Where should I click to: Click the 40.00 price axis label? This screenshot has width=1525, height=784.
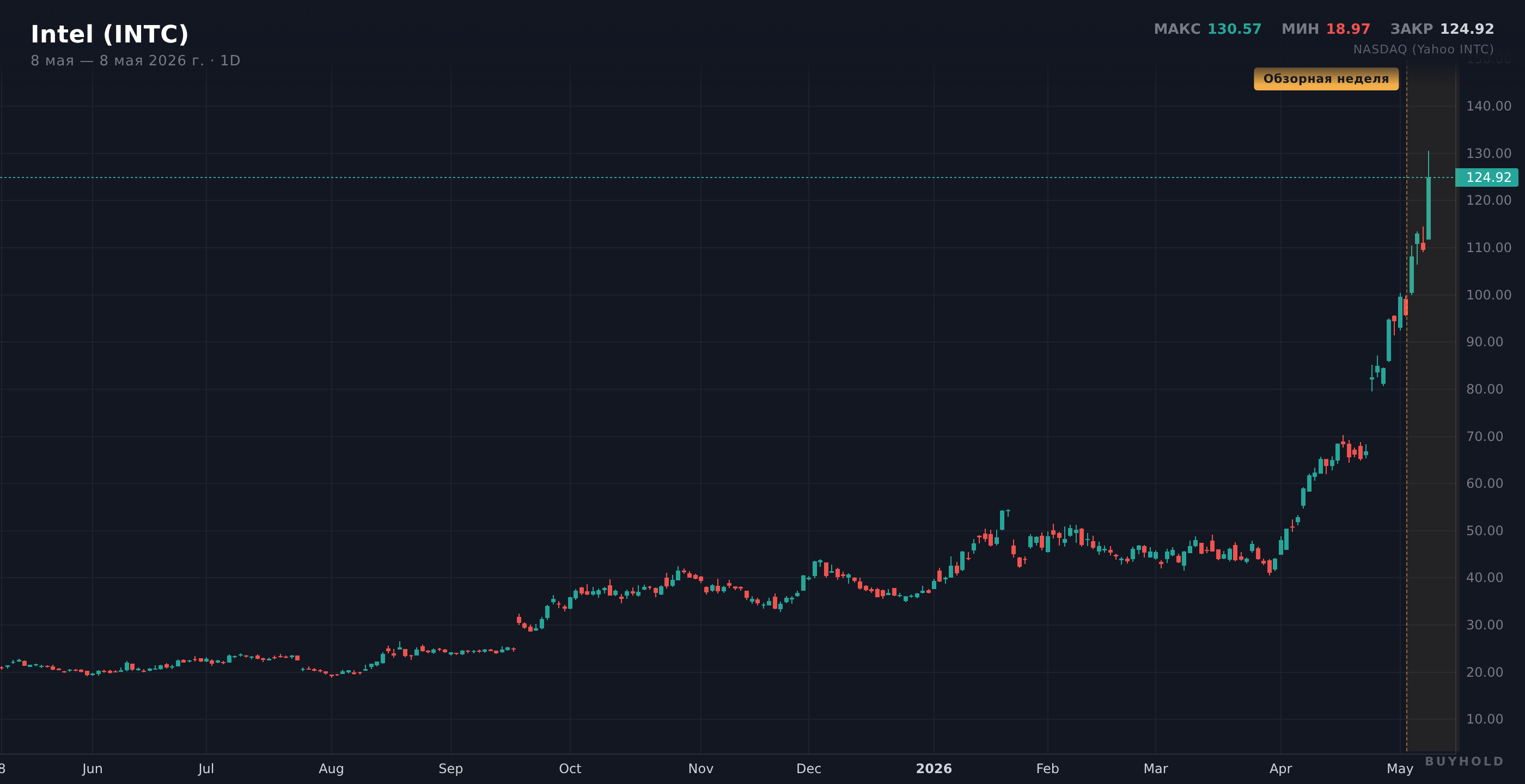click(1484, 577)
